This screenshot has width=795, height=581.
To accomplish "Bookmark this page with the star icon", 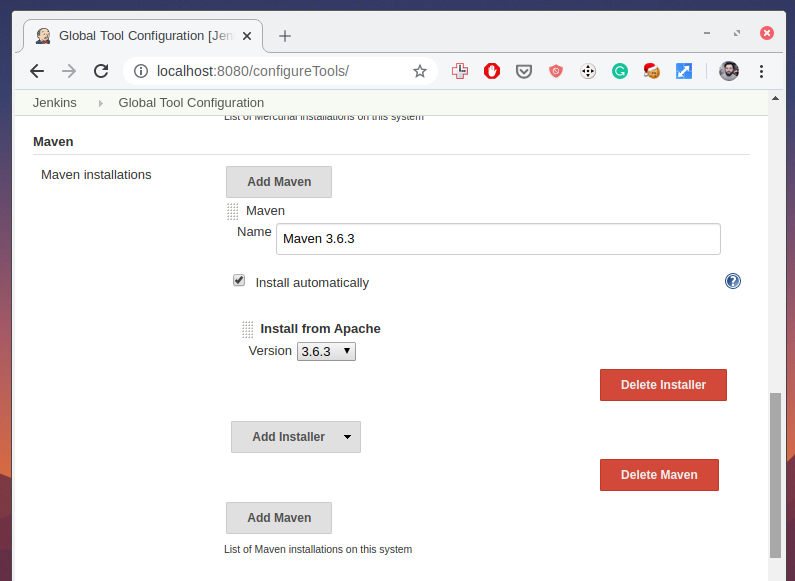I will [420, 71].
